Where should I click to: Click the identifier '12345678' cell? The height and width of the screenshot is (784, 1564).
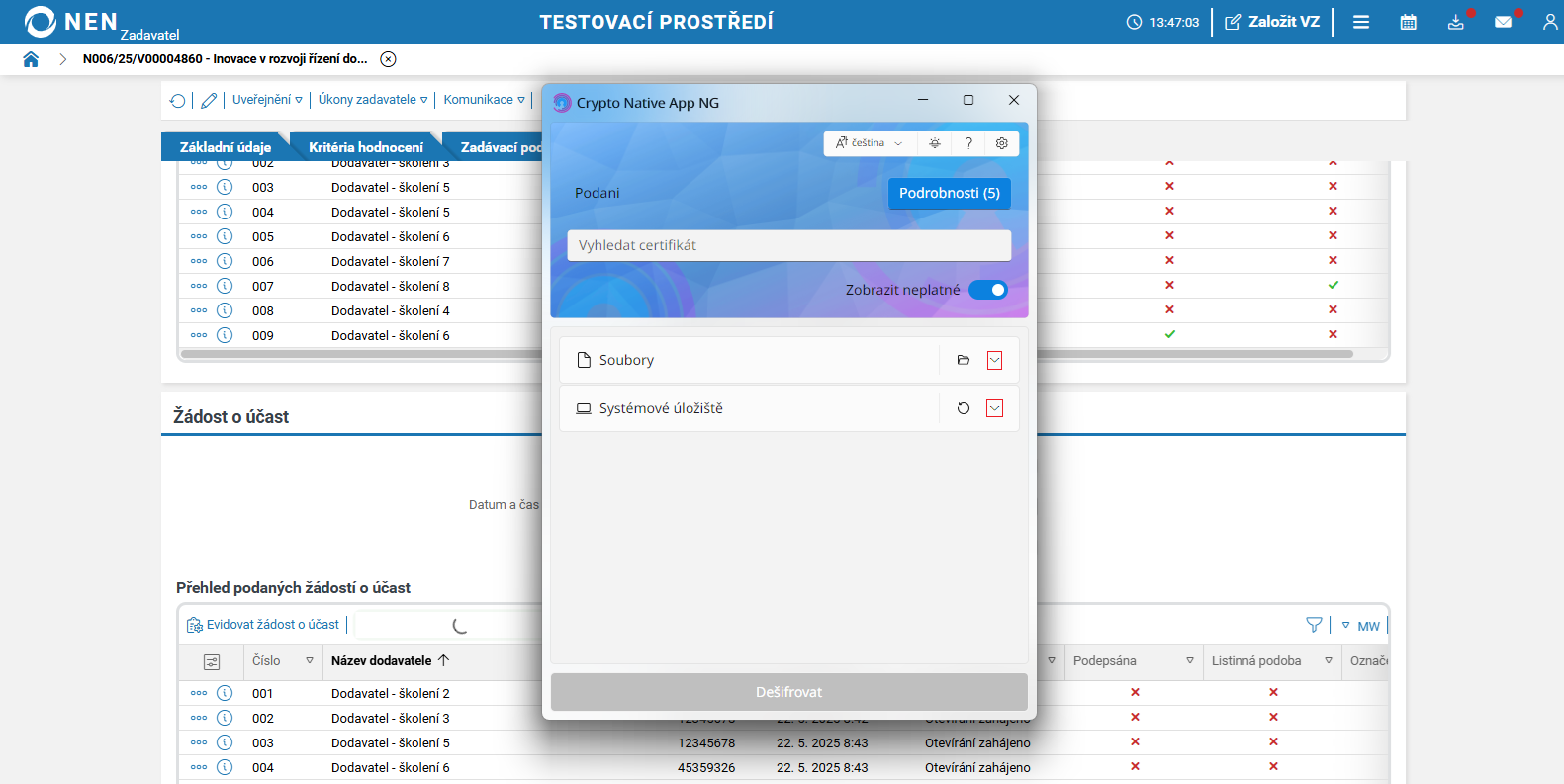tap(706, 742)
